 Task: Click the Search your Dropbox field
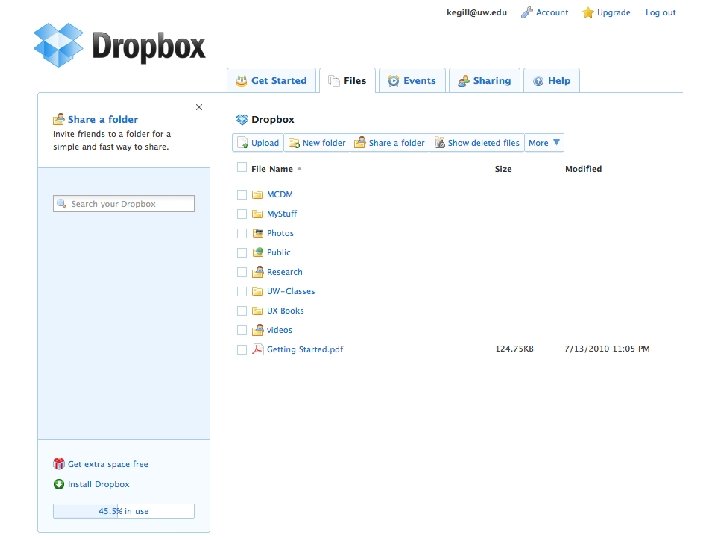pos(124,203)
